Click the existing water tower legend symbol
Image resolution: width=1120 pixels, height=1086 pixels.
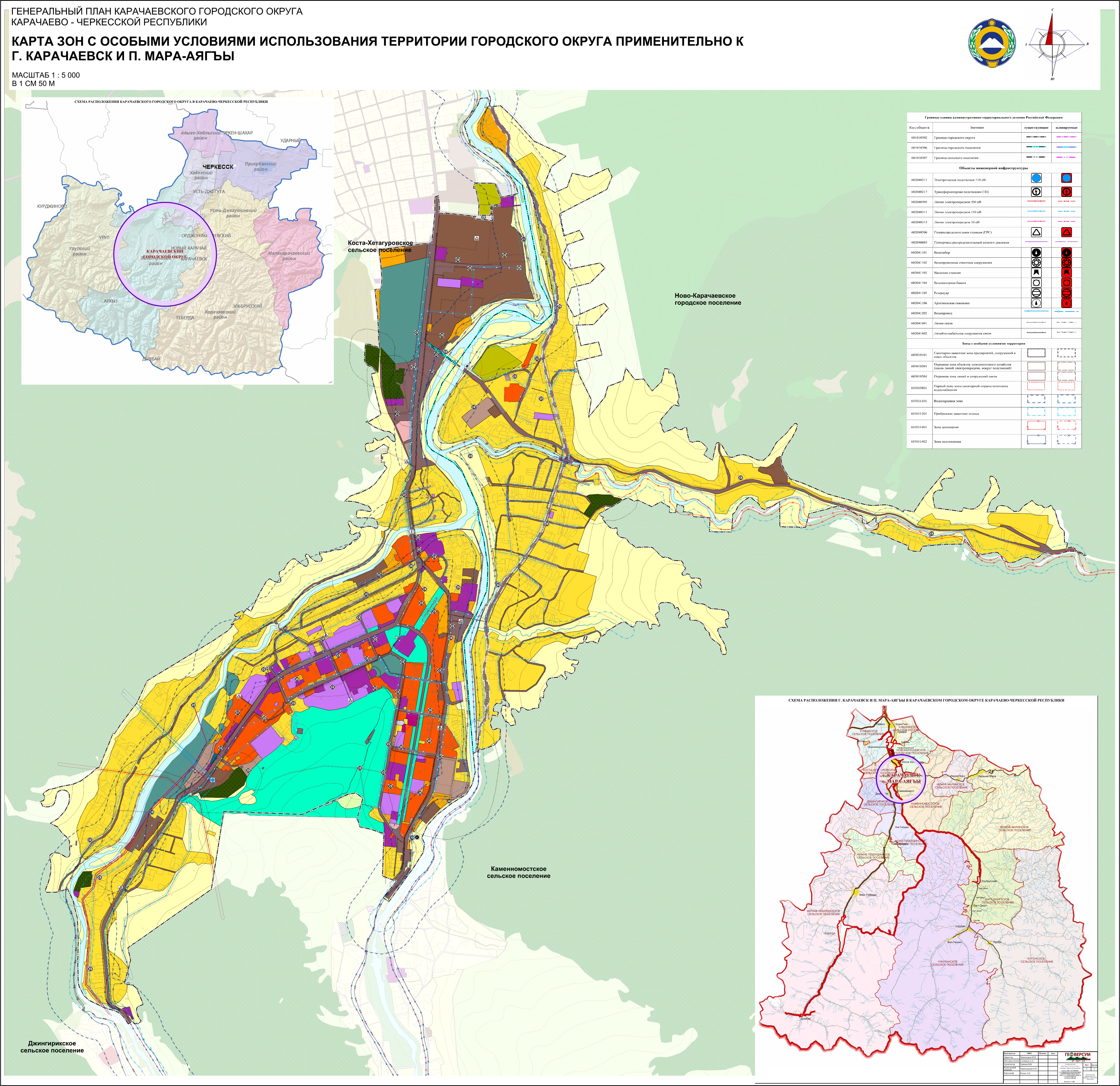coord(1037,283)
